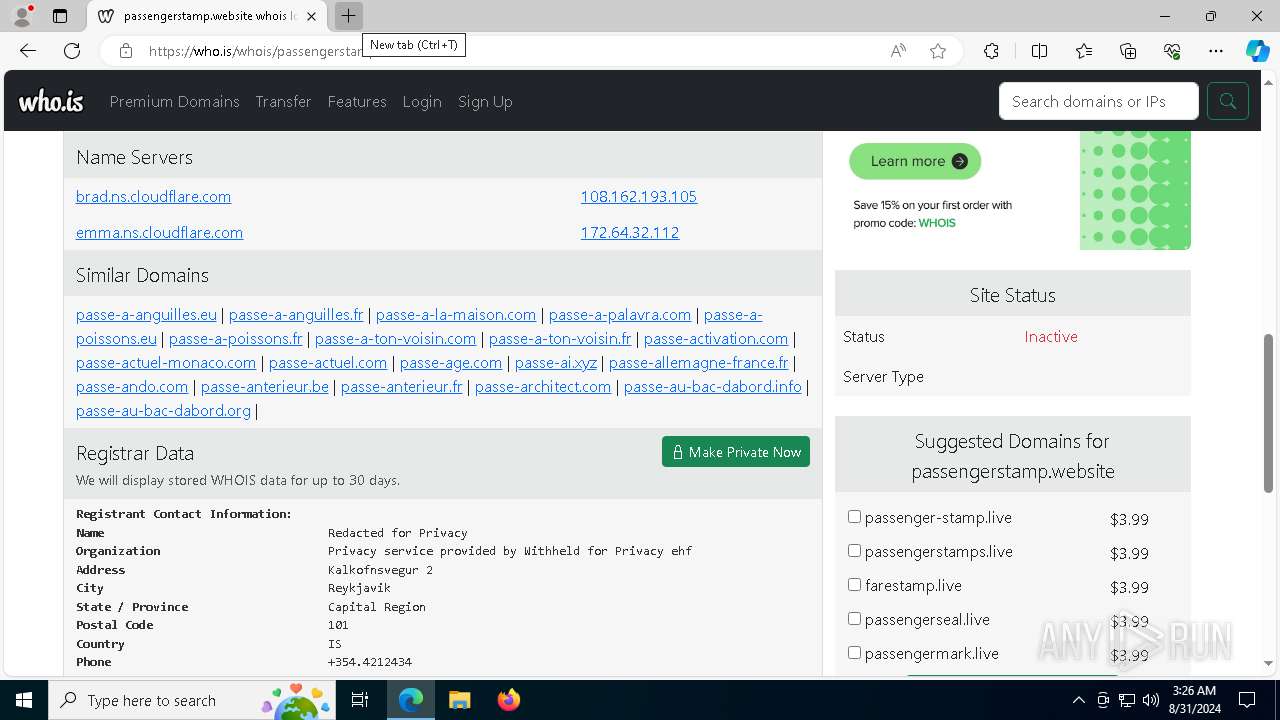This screenshot has height=720, width=1280.
Task: Open a new tab with plus icon
Action: point(348,16)
